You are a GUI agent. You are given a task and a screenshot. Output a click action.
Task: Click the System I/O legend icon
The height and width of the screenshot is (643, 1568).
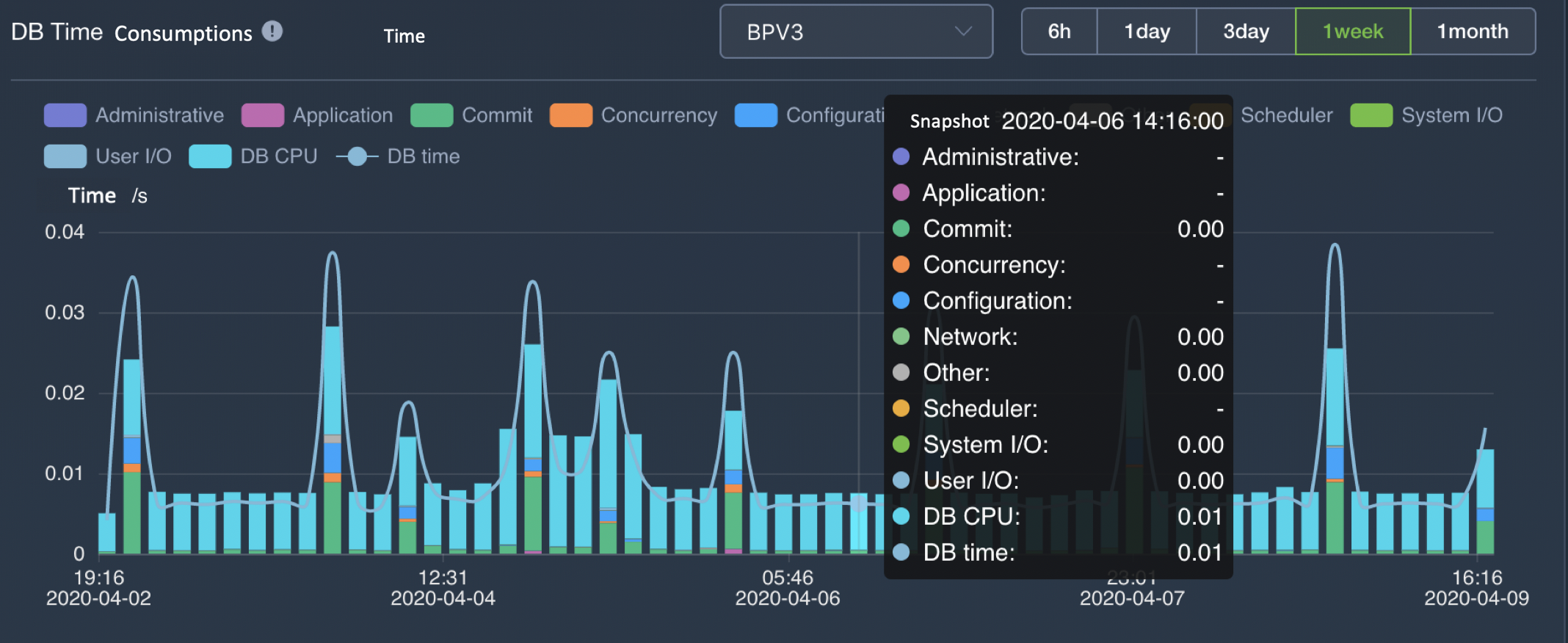tap(1371, 115)
